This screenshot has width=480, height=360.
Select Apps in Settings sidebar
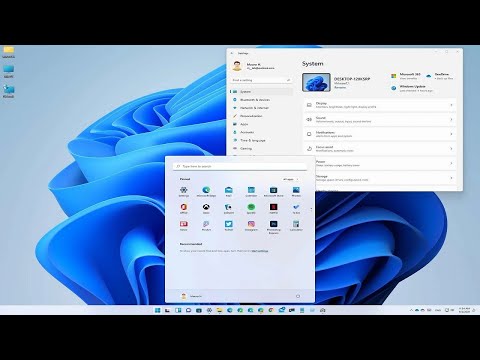coord(261,124)
